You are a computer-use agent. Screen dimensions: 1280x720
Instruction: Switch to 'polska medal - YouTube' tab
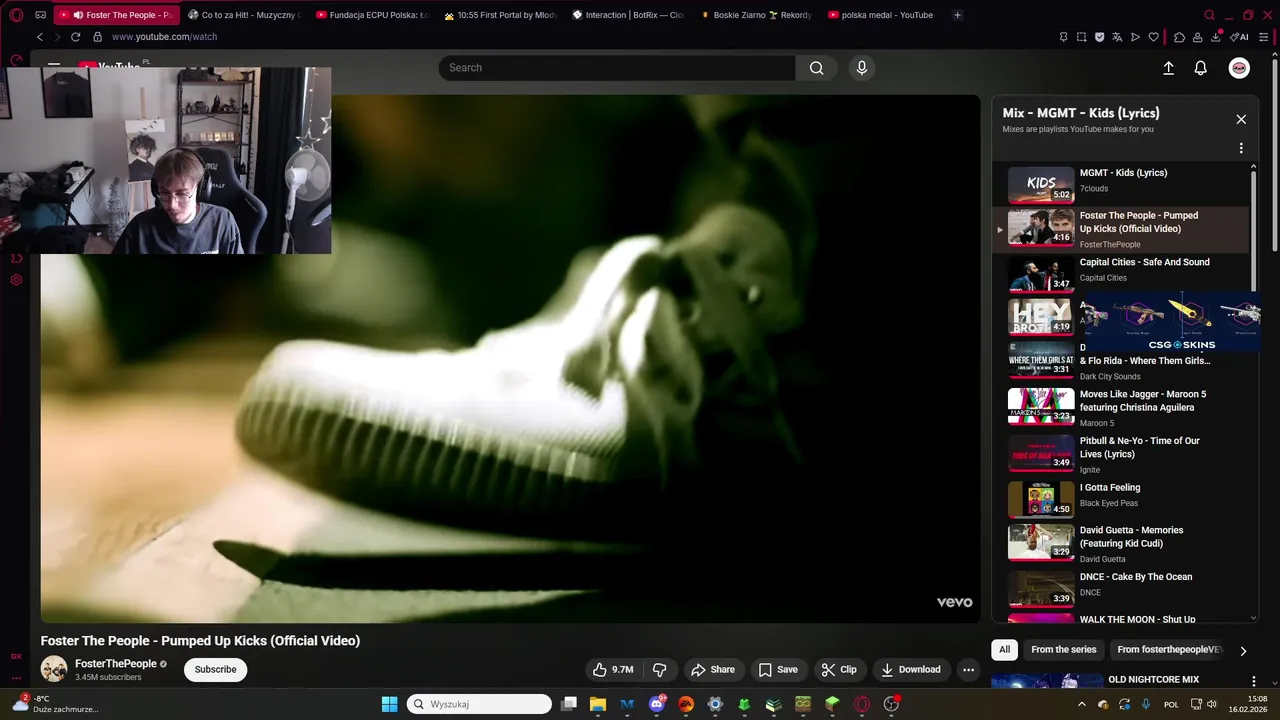(x=884, y=15)
